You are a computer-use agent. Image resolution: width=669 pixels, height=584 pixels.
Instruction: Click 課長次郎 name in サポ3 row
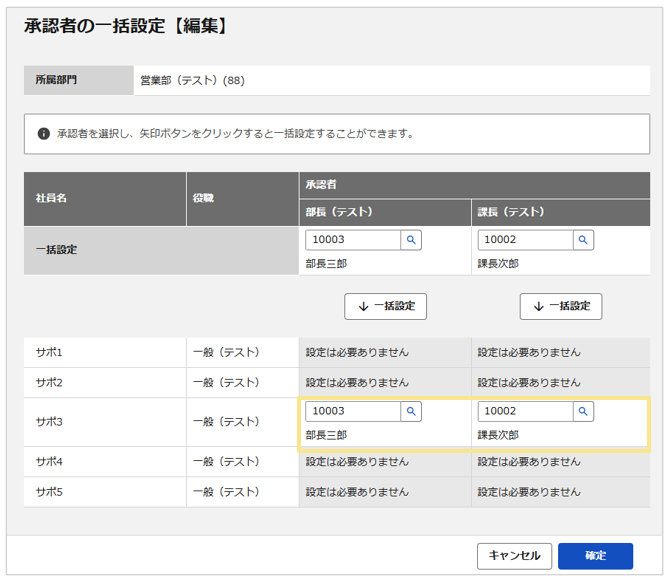point(498,435)
